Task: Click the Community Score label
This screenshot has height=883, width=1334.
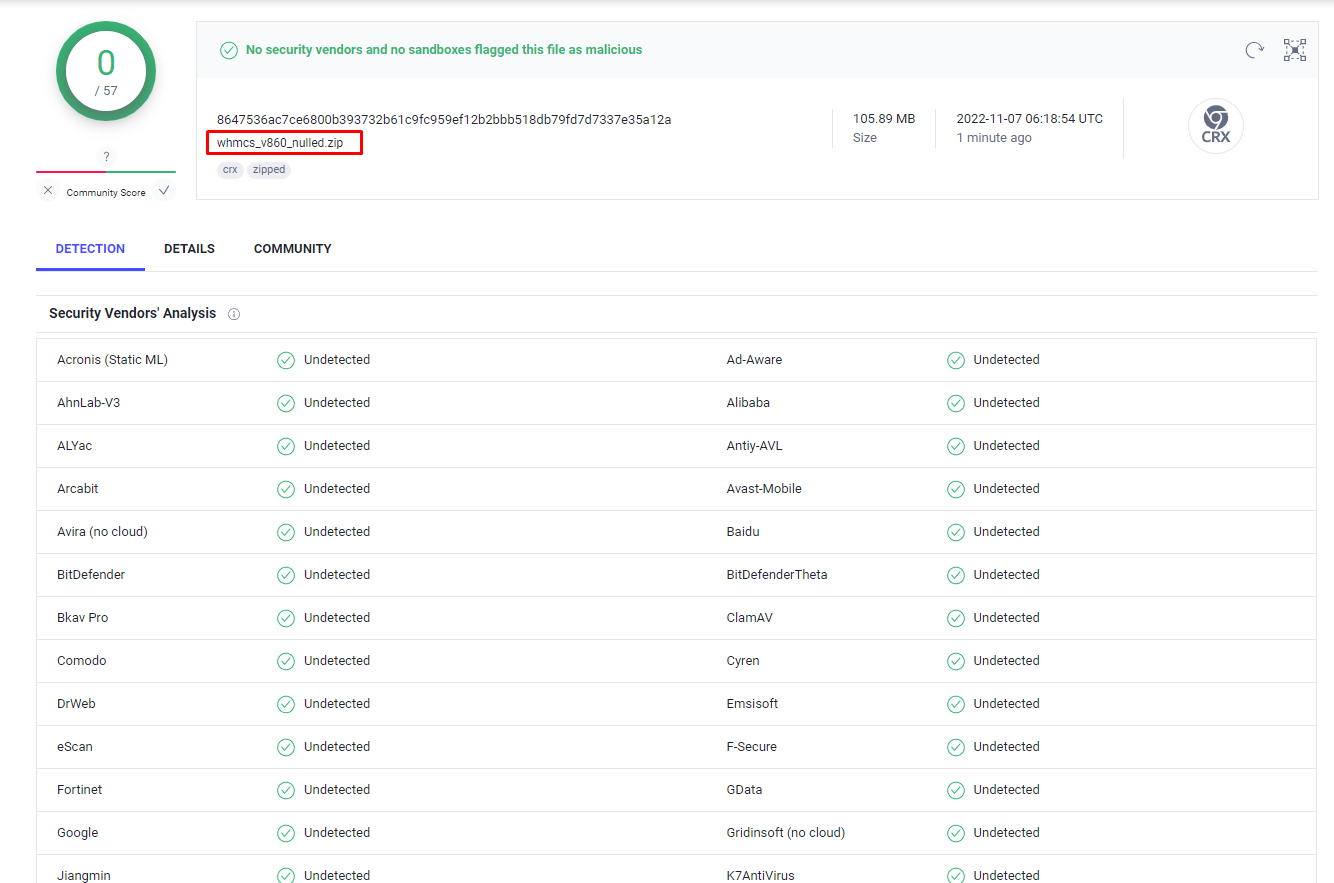Action: pos(106,193)
